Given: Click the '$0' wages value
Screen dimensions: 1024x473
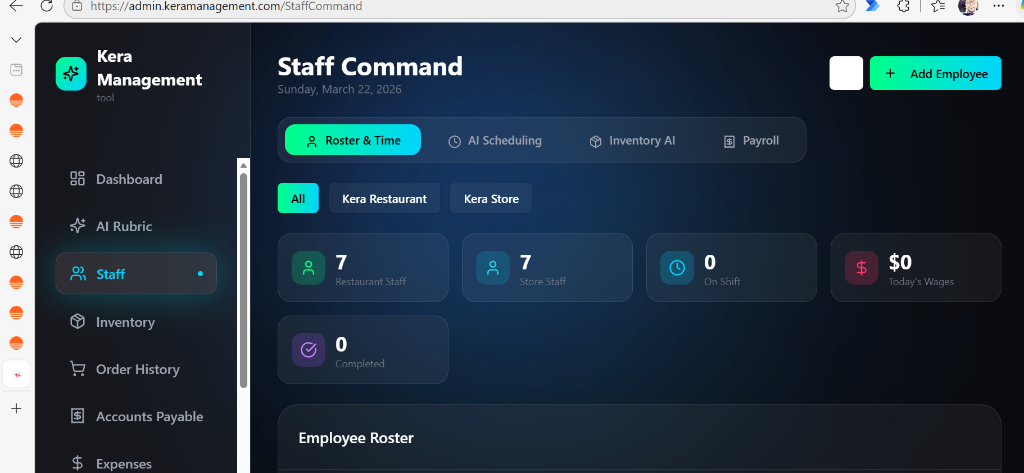Looking at the screenshot, I should tap(900, 262).
